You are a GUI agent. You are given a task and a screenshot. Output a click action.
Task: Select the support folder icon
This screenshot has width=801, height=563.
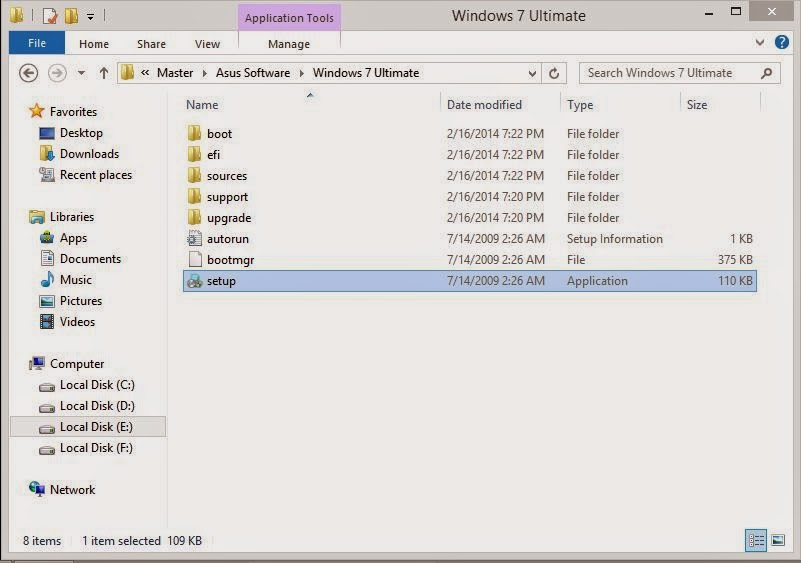click(194, 196)
